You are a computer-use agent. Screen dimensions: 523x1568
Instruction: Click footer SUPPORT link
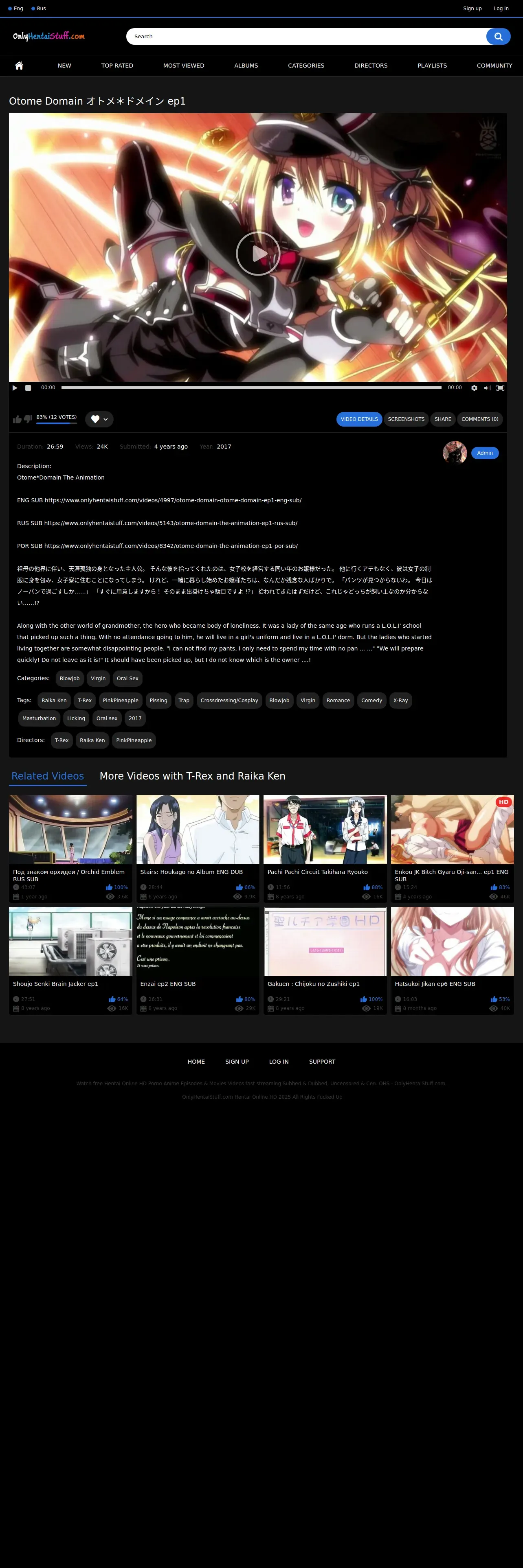(322, 1062)
